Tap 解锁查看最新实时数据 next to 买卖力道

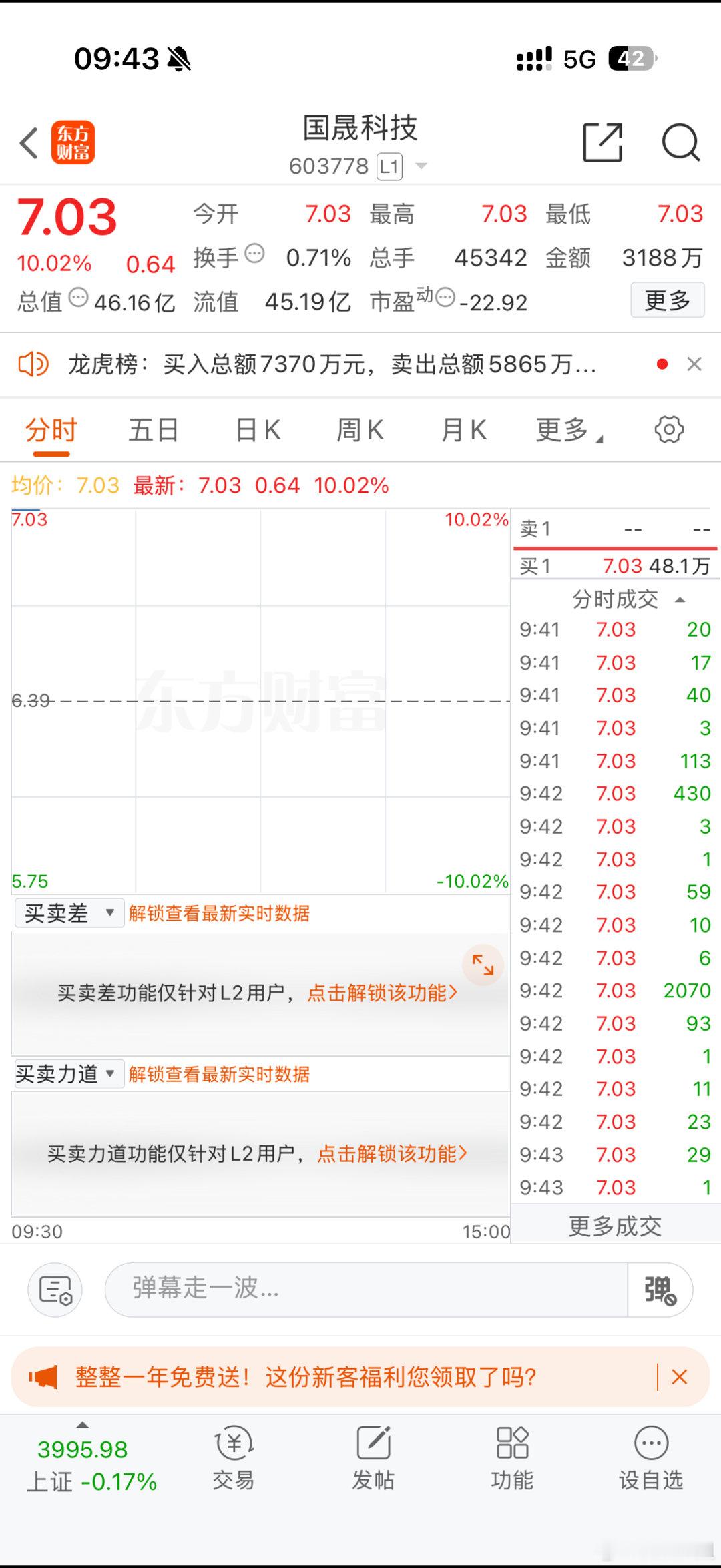click(x=219, y=1074)
